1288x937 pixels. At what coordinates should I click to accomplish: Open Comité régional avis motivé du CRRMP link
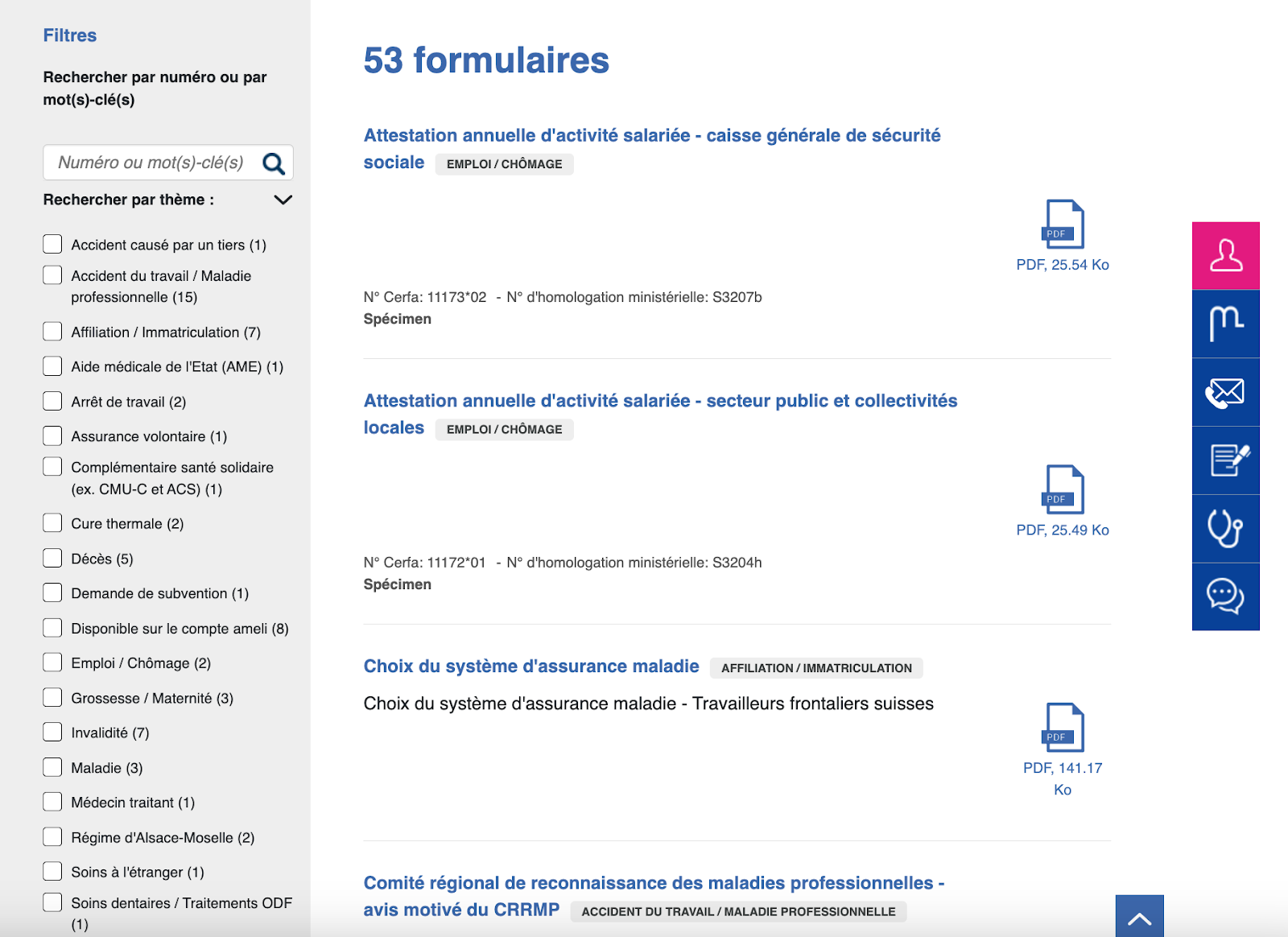(654, 896)
